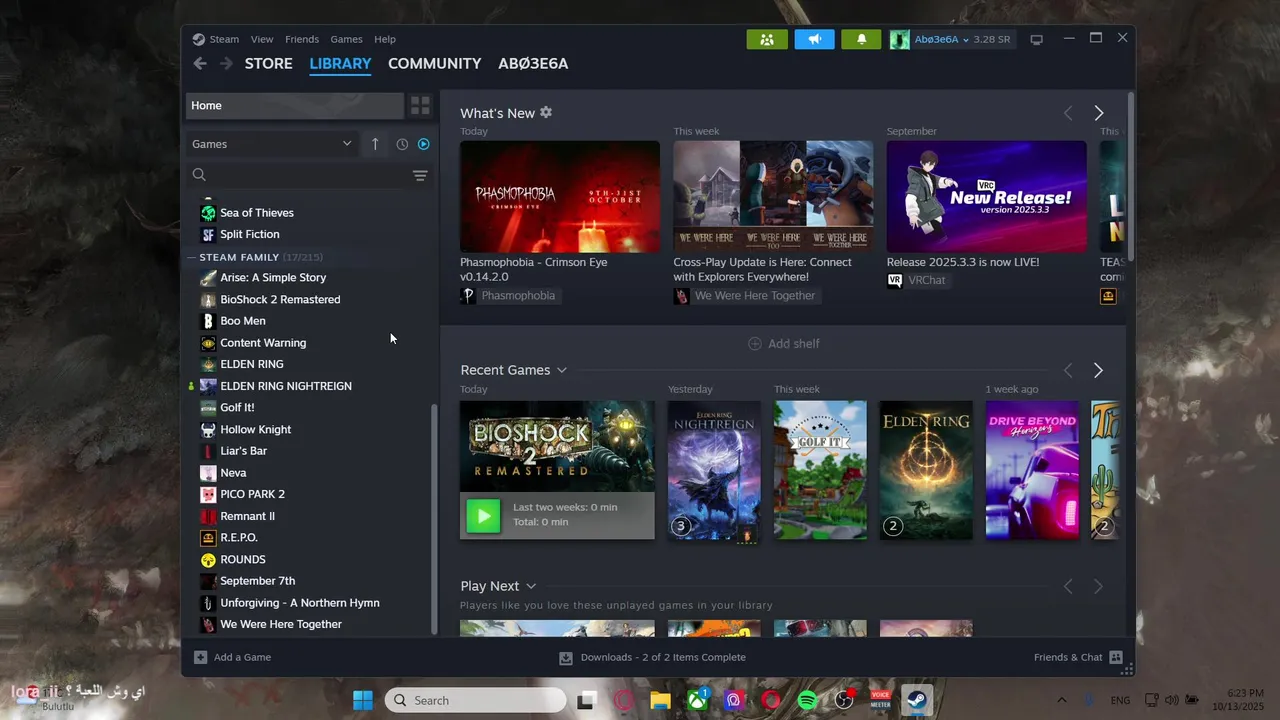This screenshot has width=1280, height=720.
Task: Select Sea of Thieves in game list
Action: pyautogui.click(x=257, y=212)
